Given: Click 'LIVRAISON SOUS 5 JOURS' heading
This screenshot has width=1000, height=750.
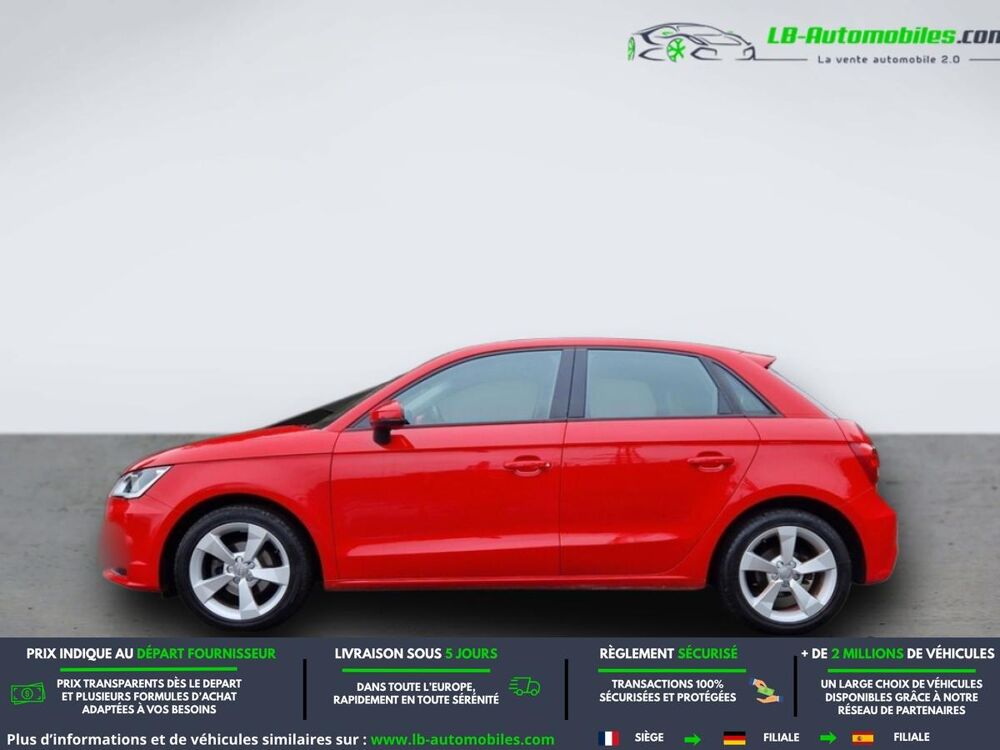Looking at the screenshot, I should coord(416,654).
